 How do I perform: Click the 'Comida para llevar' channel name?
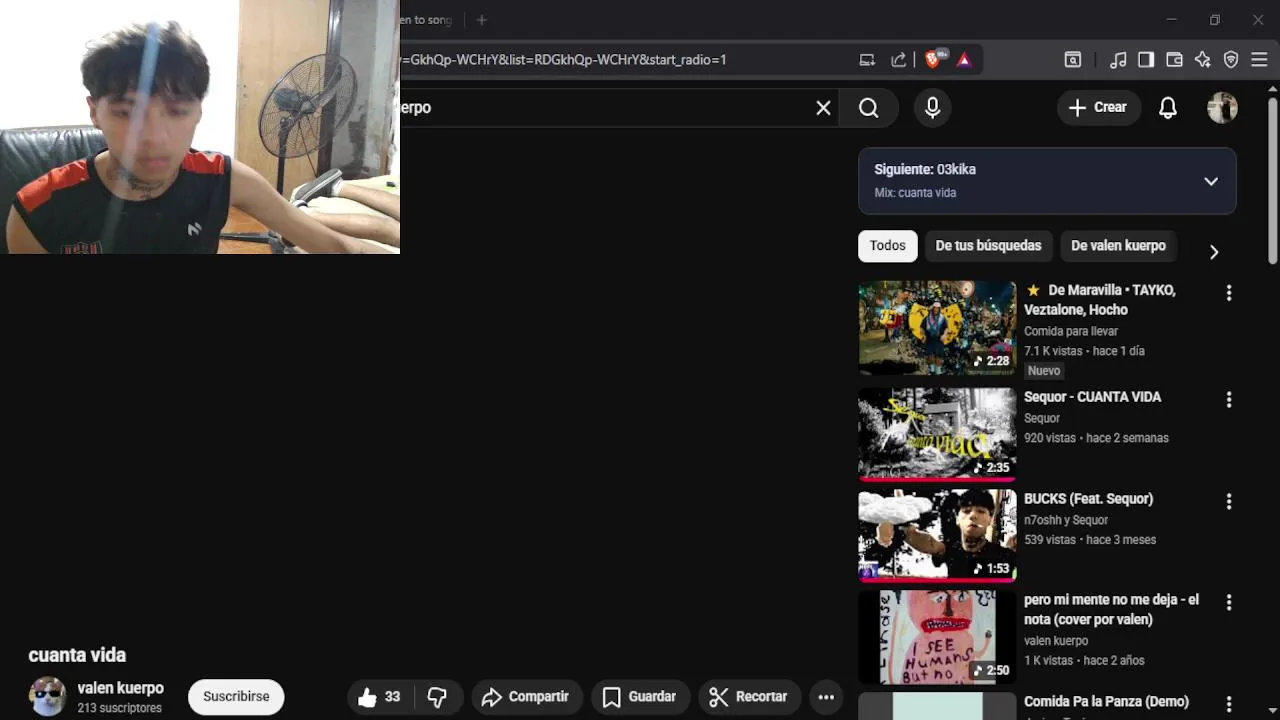(x=1071, y=331)
